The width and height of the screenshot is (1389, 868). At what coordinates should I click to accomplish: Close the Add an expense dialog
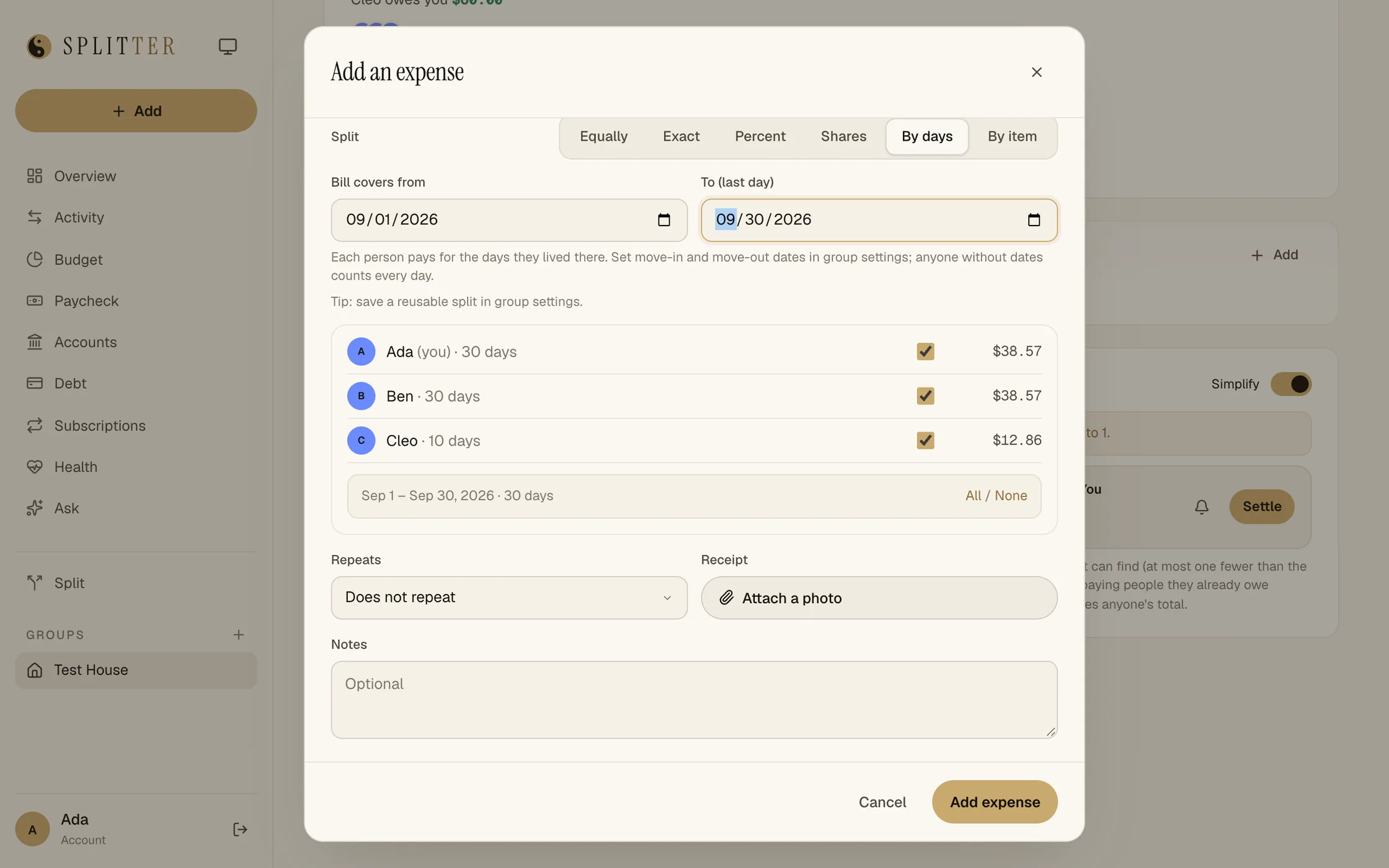click(x=1037, y=73)
